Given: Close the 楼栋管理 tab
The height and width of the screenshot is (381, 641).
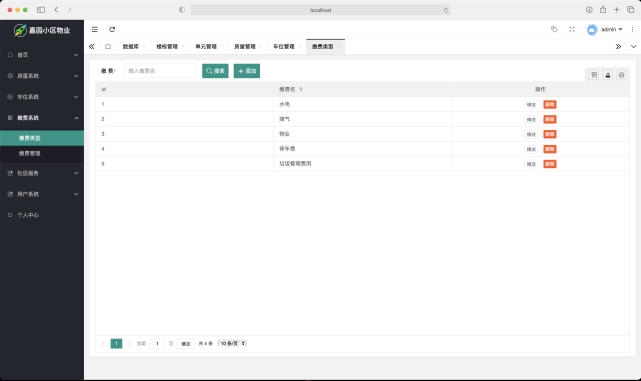Looking at the screenshot, I should point(183,47).
